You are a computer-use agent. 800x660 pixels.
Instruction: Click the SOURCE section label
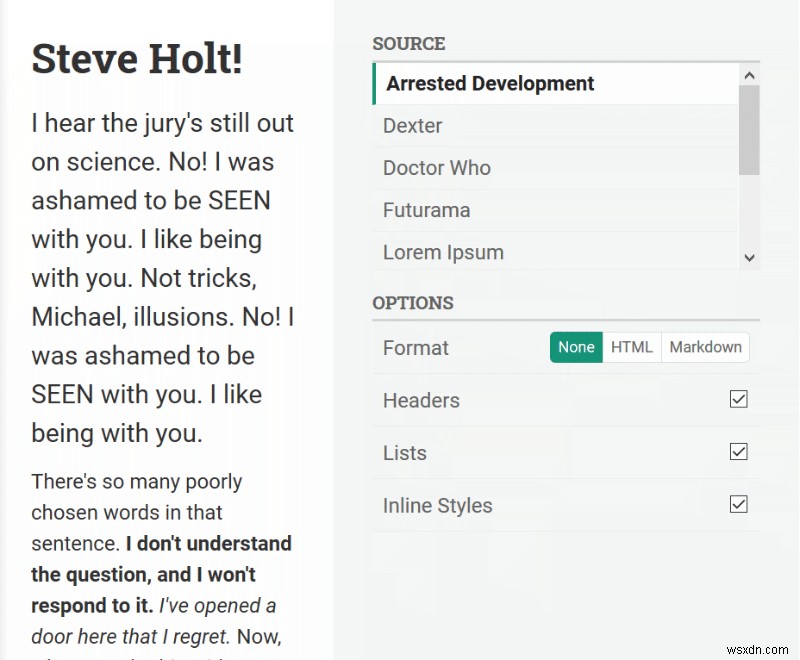click(408, 44)
